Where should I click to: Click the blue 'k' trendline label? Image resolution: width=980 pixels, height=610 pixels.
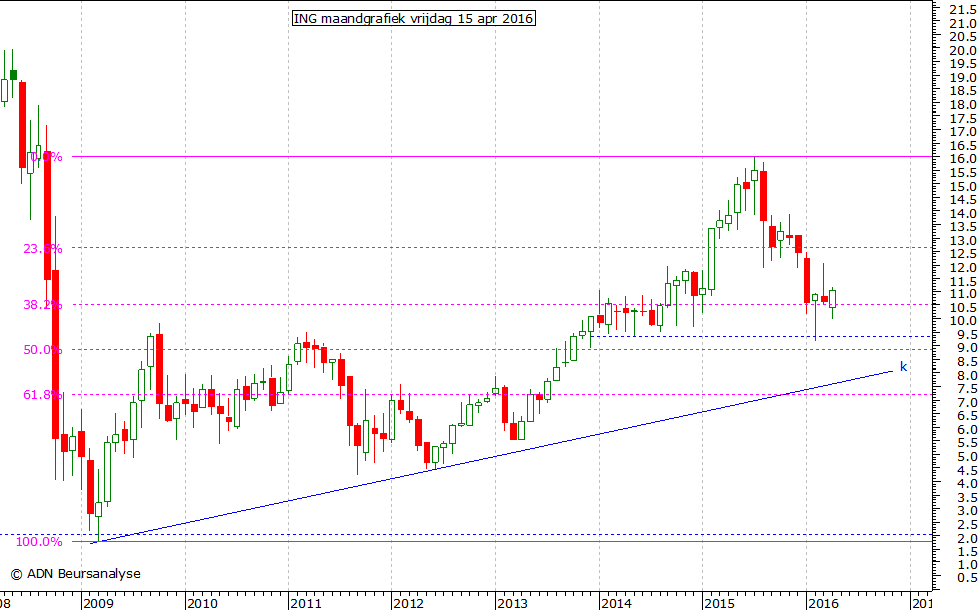(903, 367)
